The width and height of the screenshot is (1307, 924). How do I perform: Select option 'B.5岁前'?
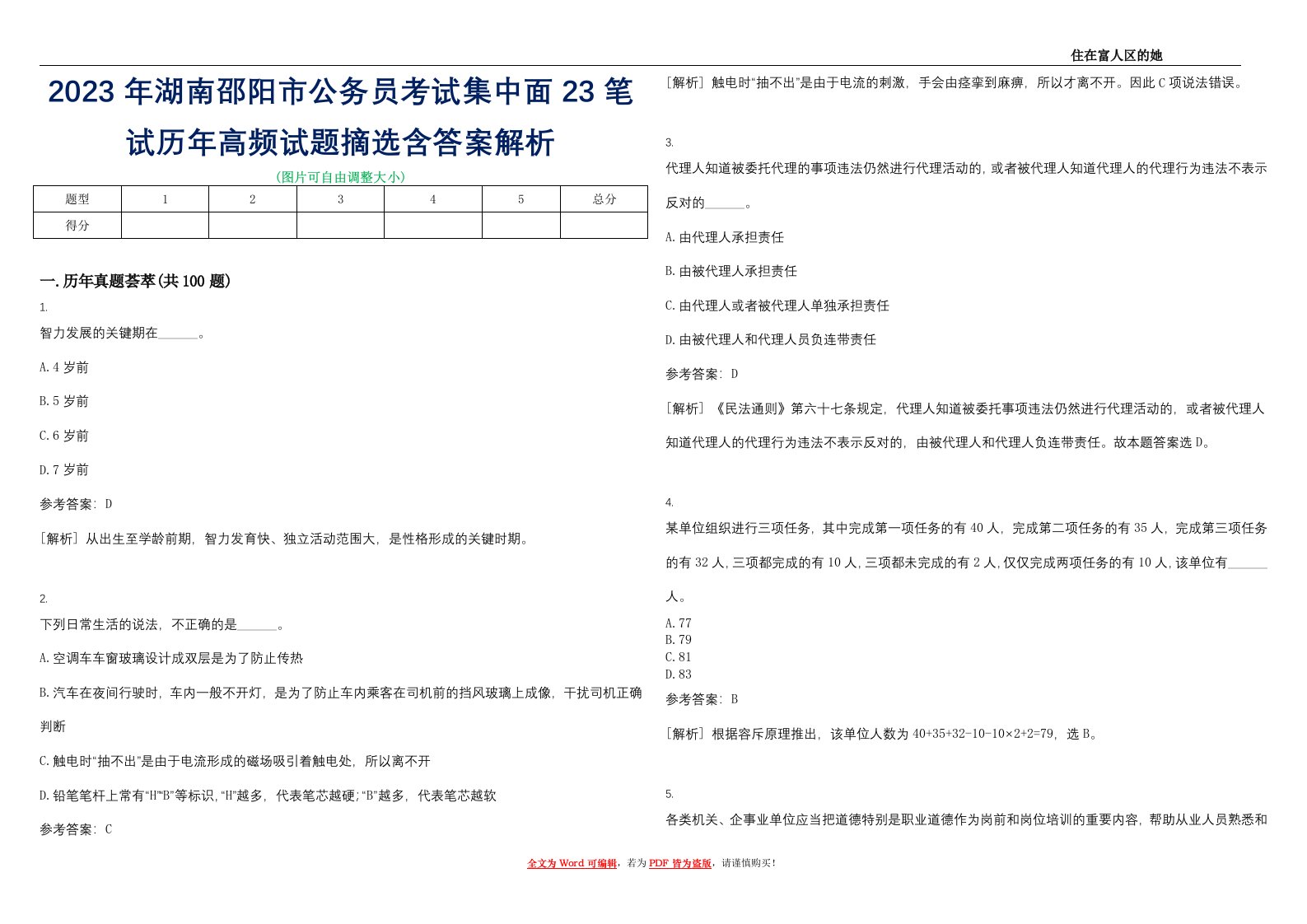pos(64,402)
